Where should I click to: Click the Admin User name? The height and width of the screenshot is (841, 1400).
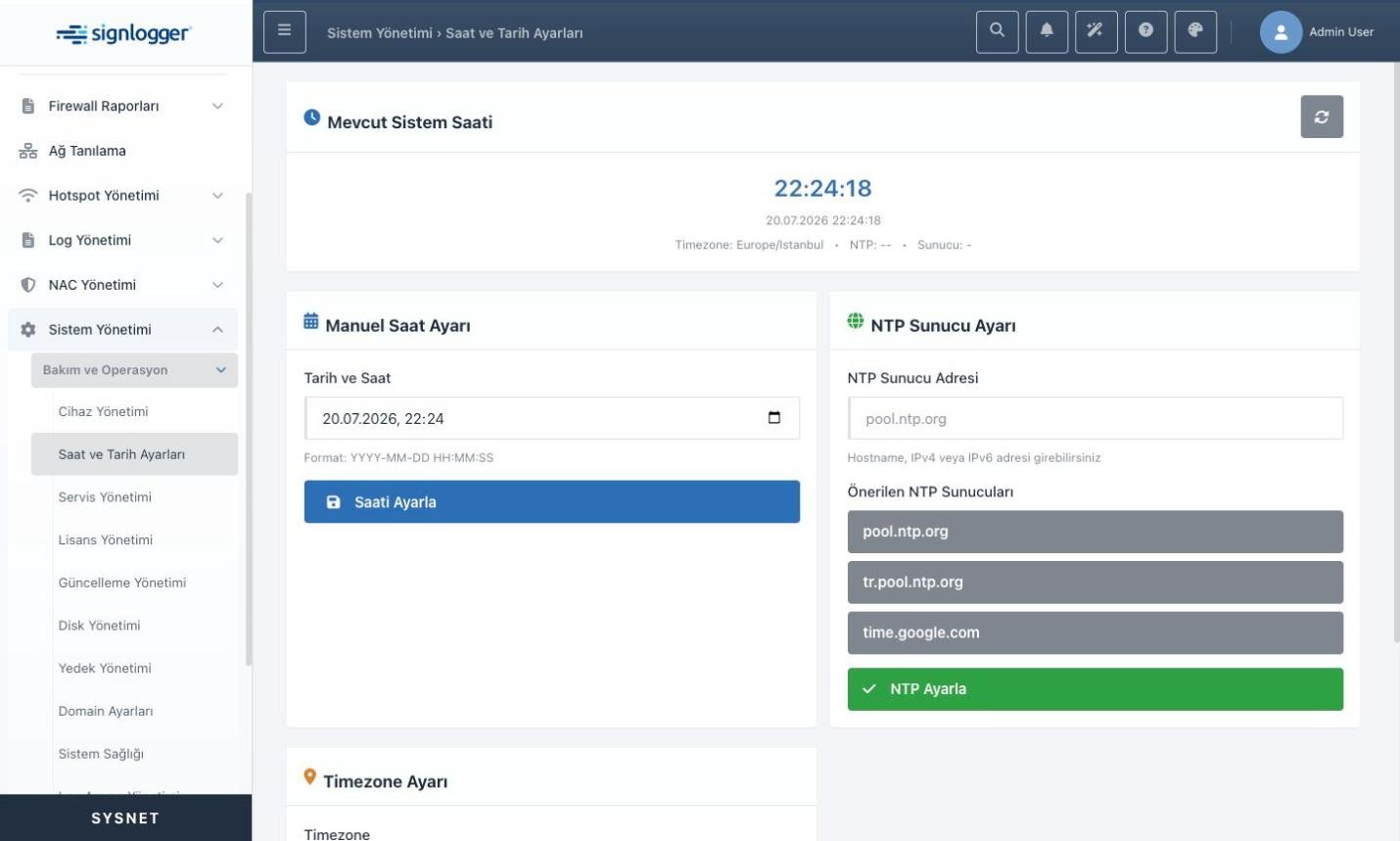coord(1341,32)
